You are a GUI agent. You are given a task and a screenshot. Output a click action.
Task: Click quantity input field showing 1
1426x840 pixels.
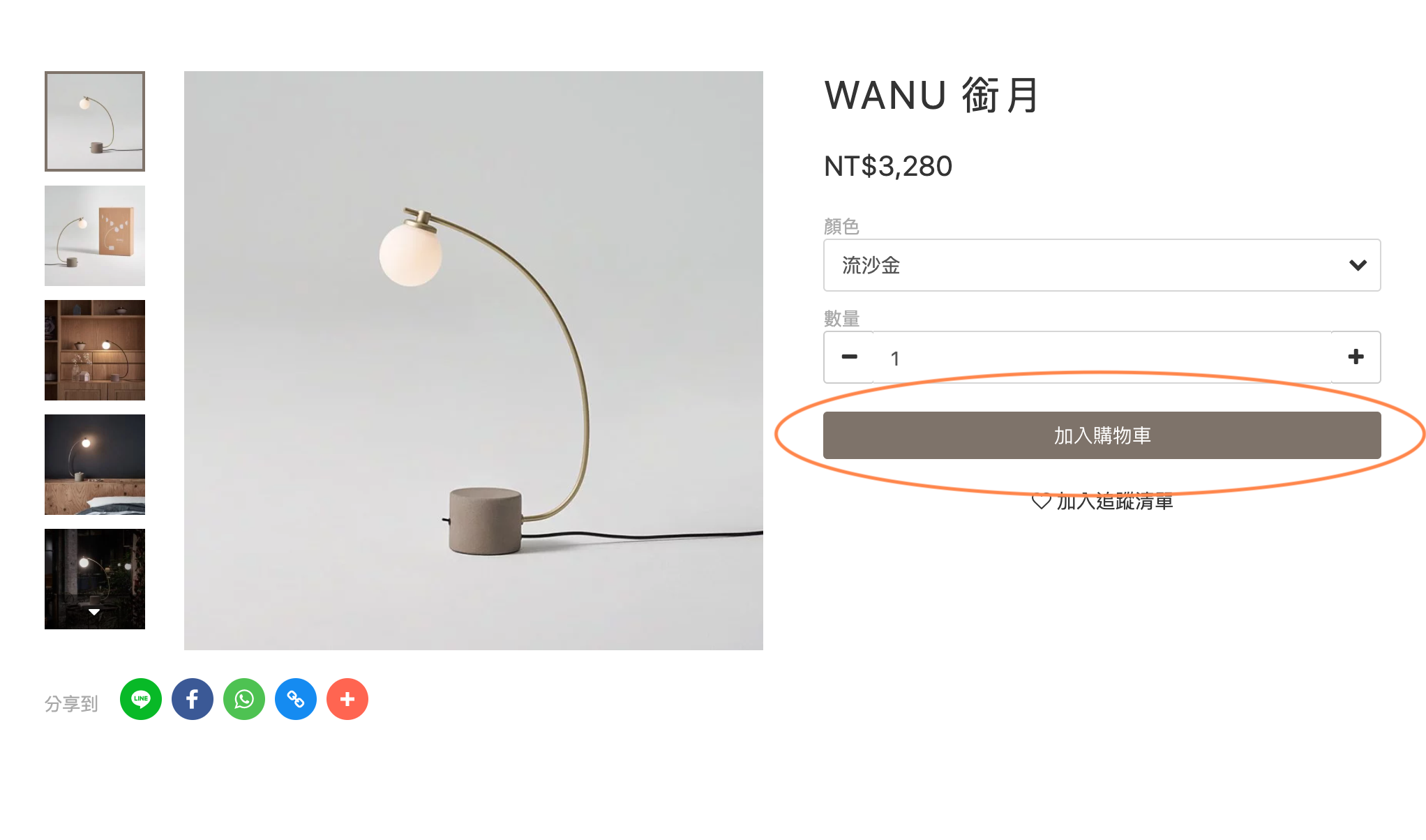(1102, 358)
